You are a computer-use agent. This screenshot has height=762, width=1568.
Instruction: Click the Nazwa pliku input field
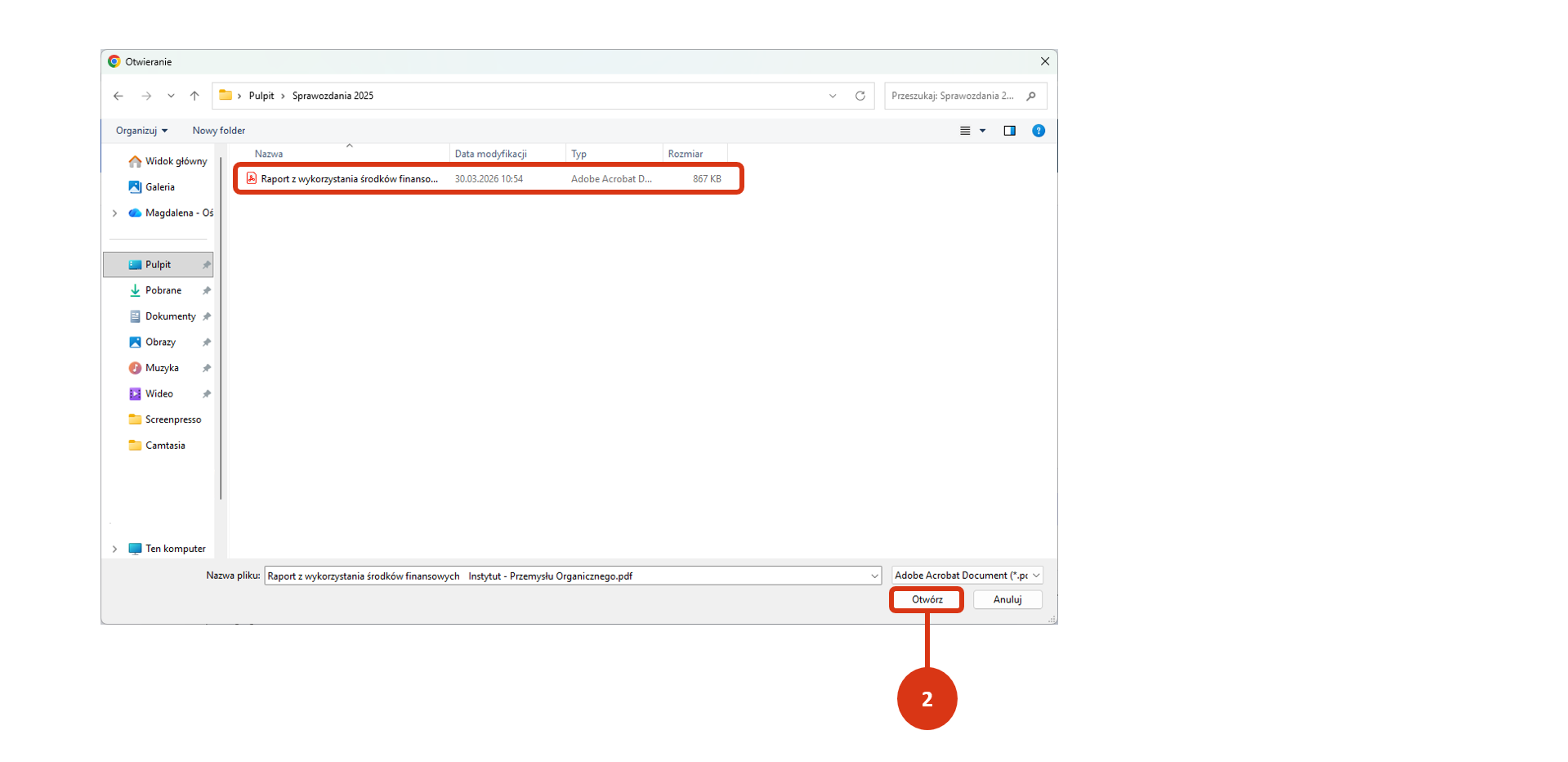tap(564, 576)
